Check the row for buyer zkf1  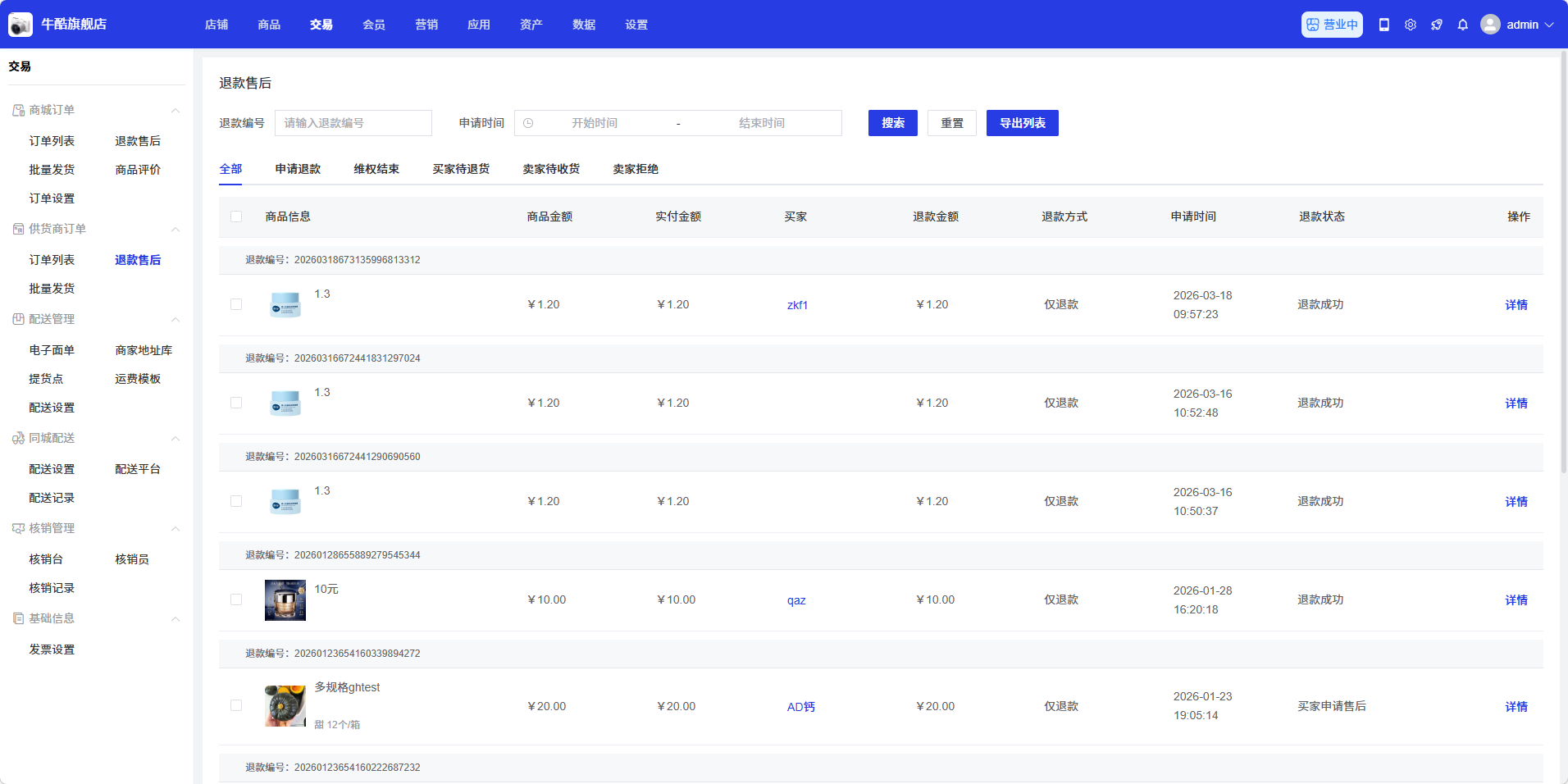click(x=236, y=304)
